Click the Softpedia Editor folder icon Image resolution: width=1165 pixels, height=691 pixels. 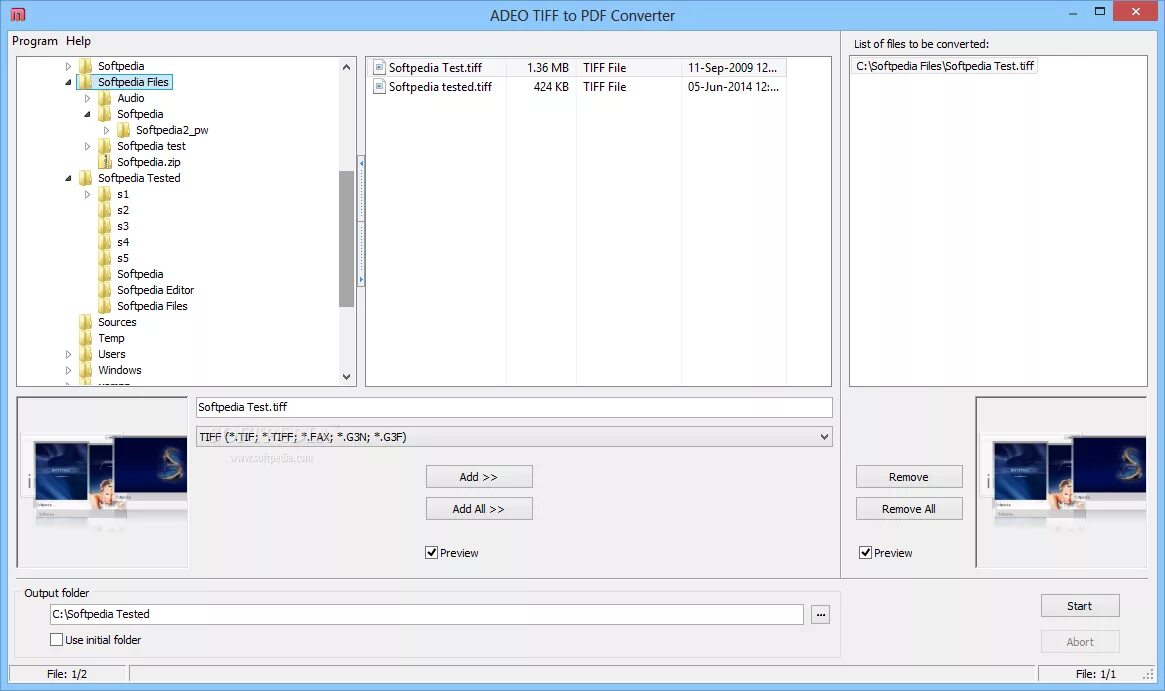[x=105, y=291]
